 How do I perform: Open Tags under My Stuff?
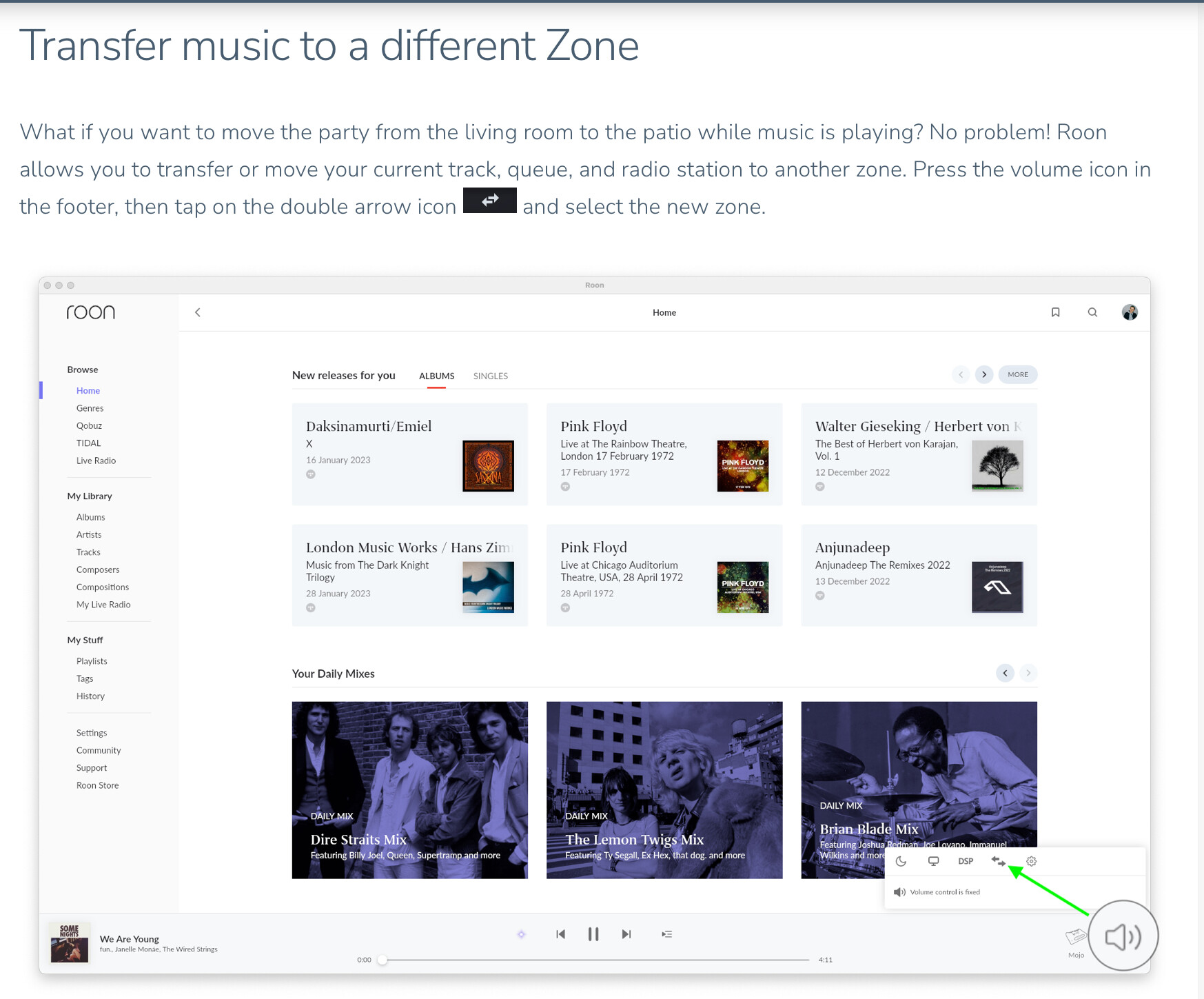tap(84, 678)
